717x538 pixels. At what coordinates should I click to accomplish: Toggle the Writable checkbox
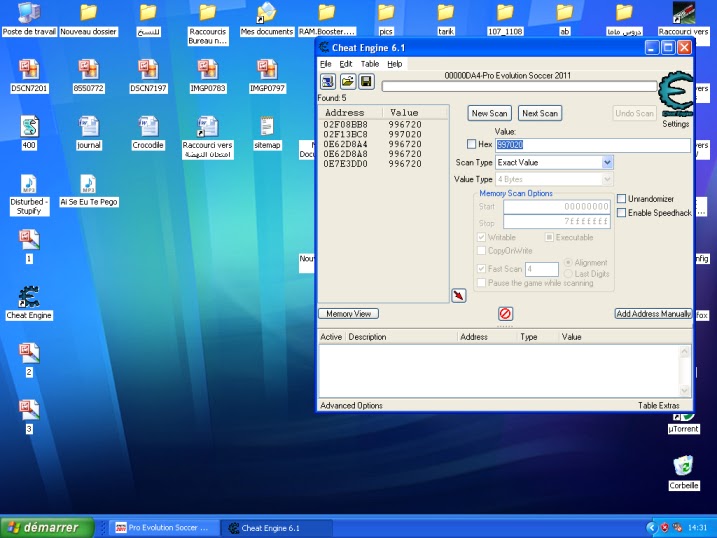481,237
